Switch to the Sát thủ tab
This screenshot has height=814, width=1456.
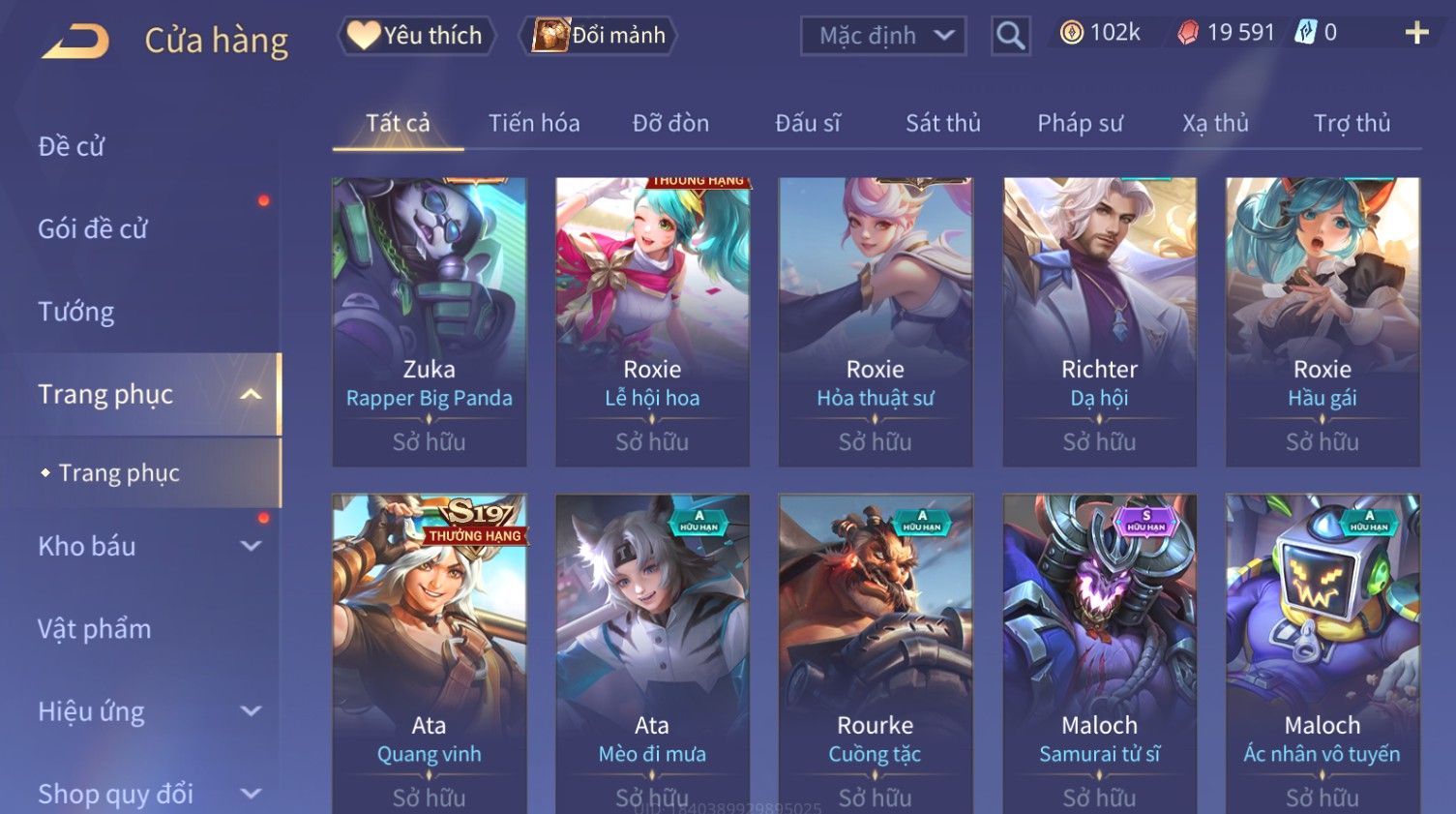(x=943, y=124)
